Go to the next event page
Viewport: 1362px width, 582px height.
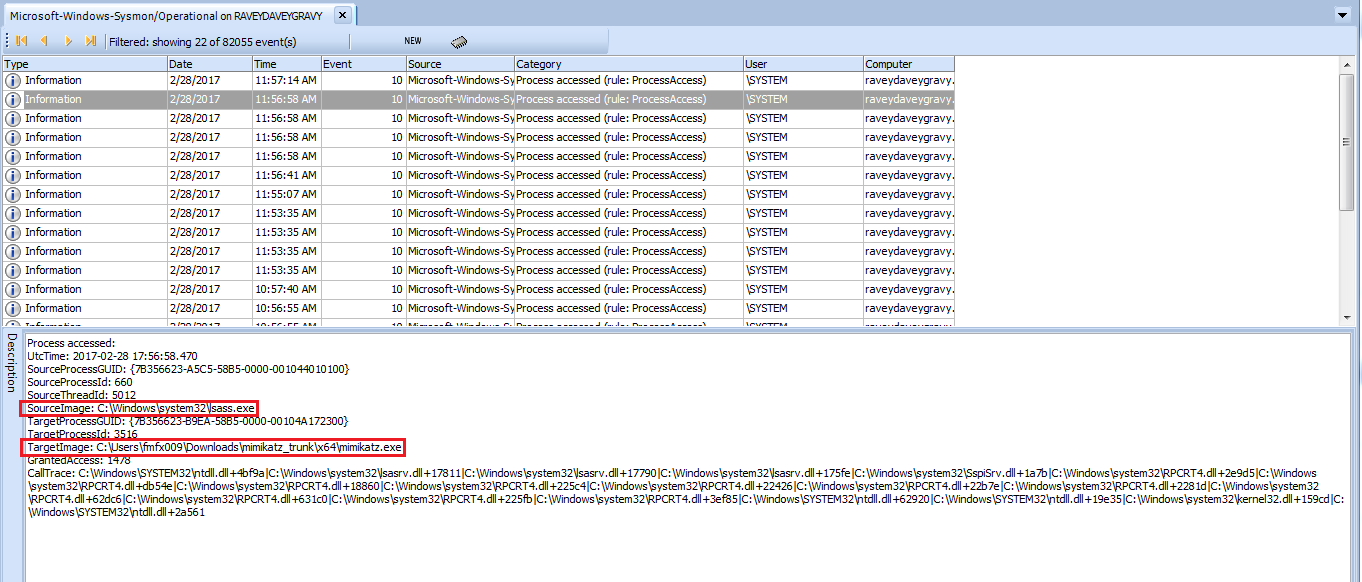pos(68,41)
